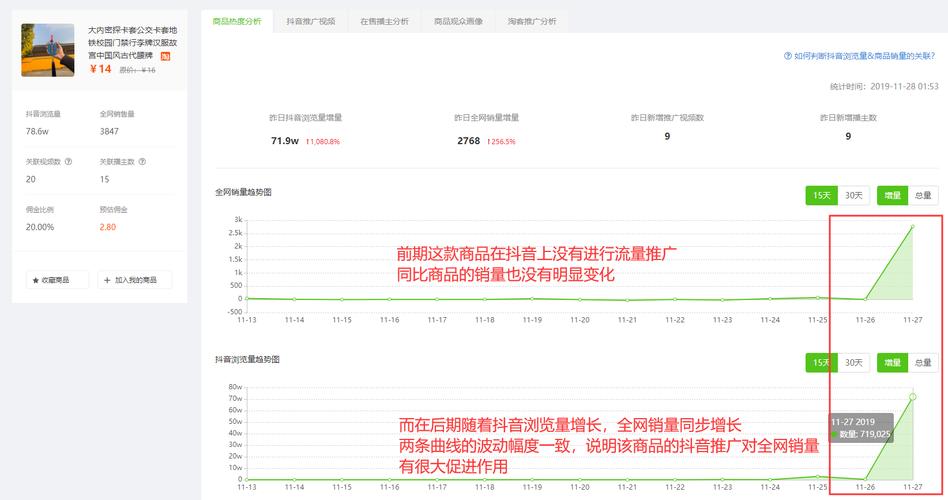948x500 pixels.
Task: Open the 商品观众画像 tab
Action: 458,21
